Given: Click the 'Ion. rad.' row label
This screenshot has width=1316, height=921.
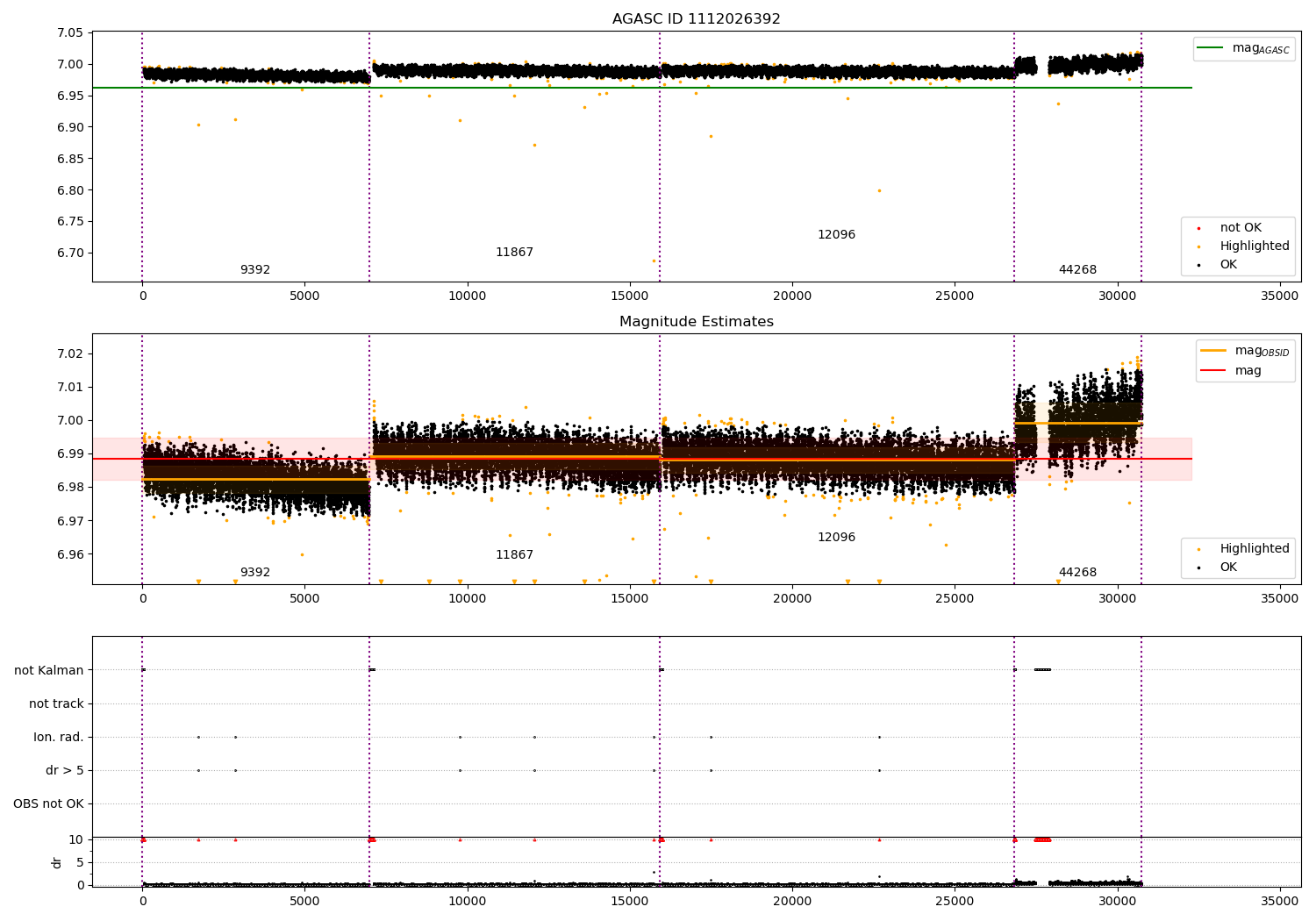Looking at the screenshot, I should pos(59,738).
